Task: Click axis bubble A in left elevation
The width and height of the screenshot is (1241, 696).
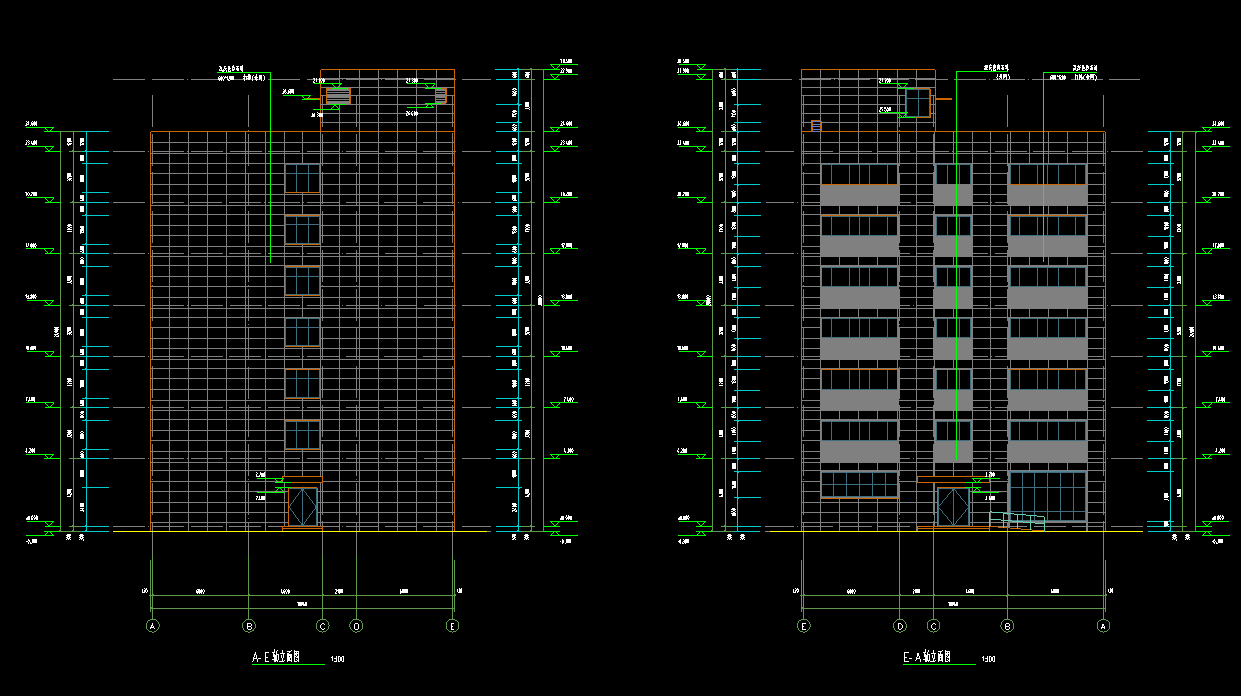Action: click(152, 626)
